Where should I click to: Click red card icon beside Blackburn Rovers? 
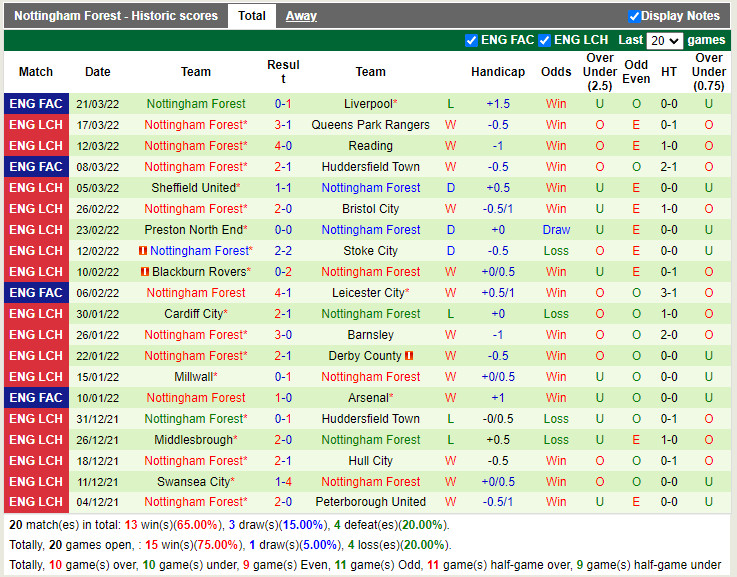pyautogui.click(x=145, y=272)
